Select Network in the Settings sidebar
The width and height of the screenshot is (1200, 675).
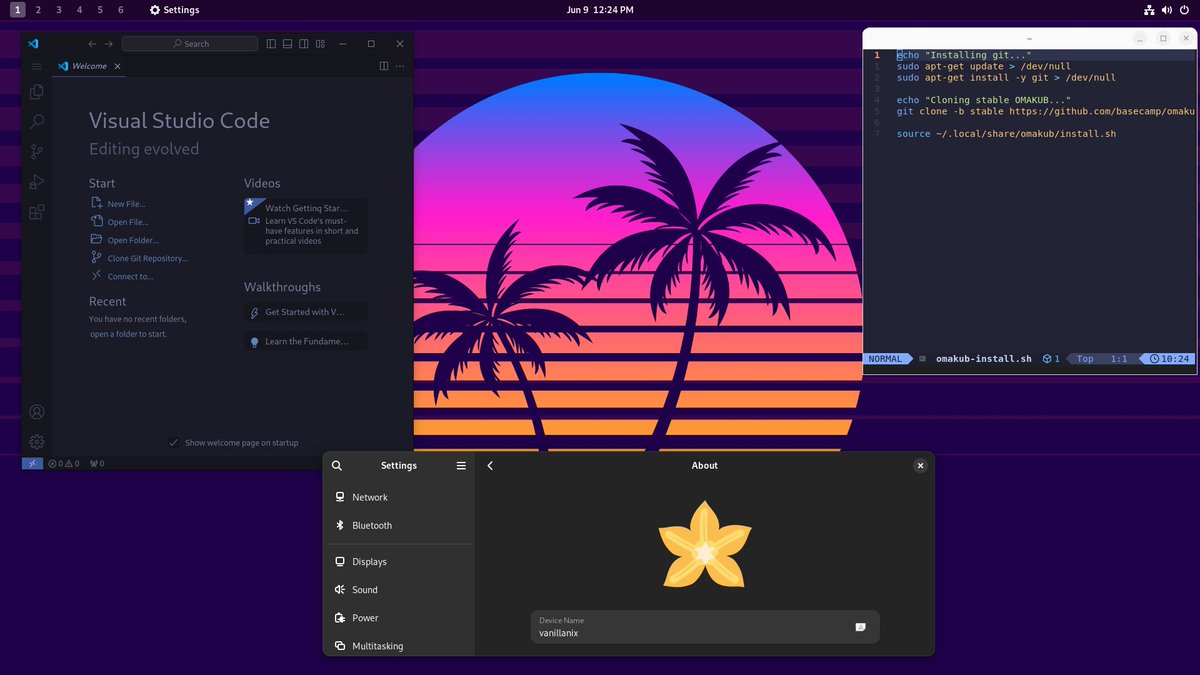pos(399,497)
